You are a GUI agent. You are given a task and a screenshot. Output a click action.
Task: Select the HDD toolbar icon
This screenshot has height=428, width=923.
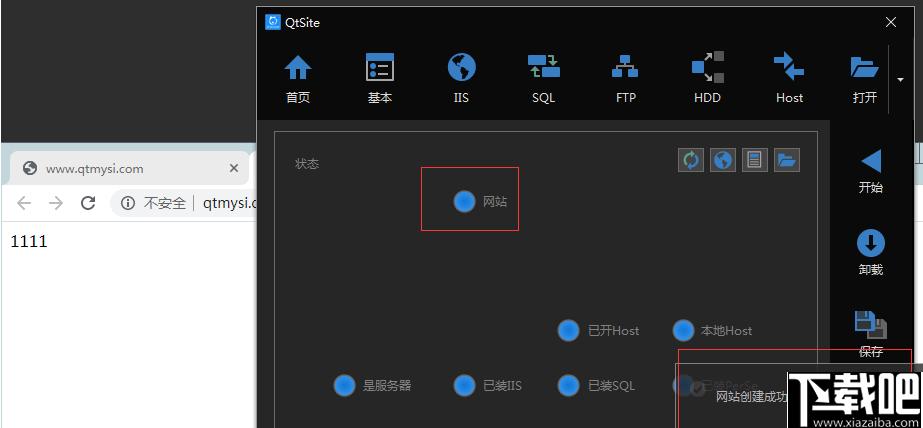[x=707, y=67]
